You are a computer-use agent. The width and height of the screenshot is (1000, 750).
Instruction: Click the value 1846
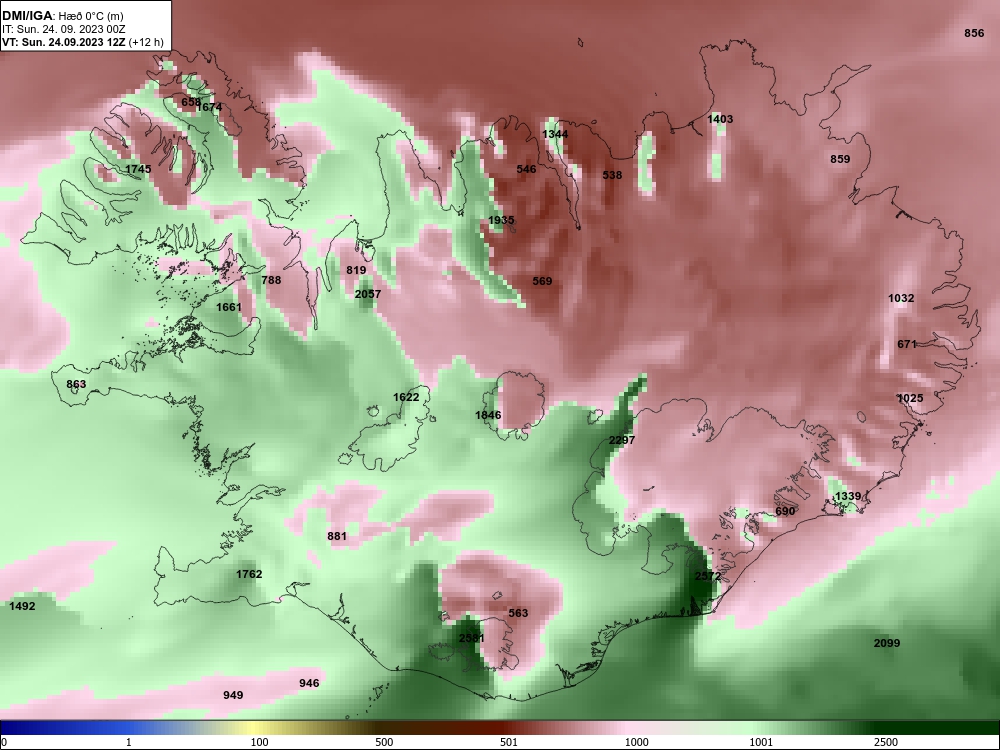point(488,415)
